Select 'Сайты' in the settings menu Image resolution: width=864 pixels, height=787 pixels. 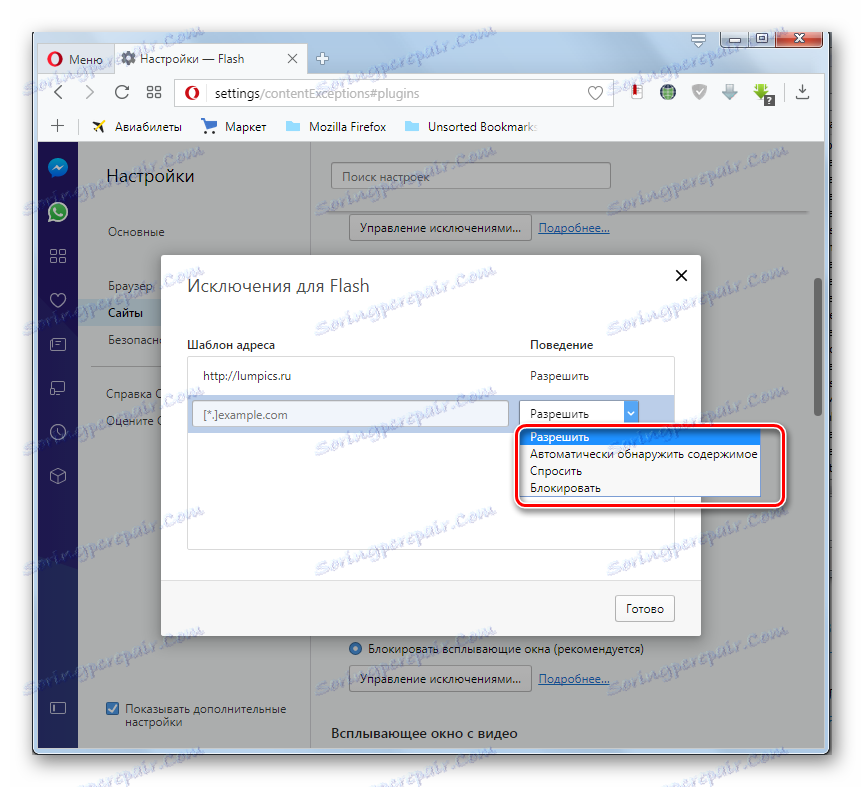click(x=122, y=312)
